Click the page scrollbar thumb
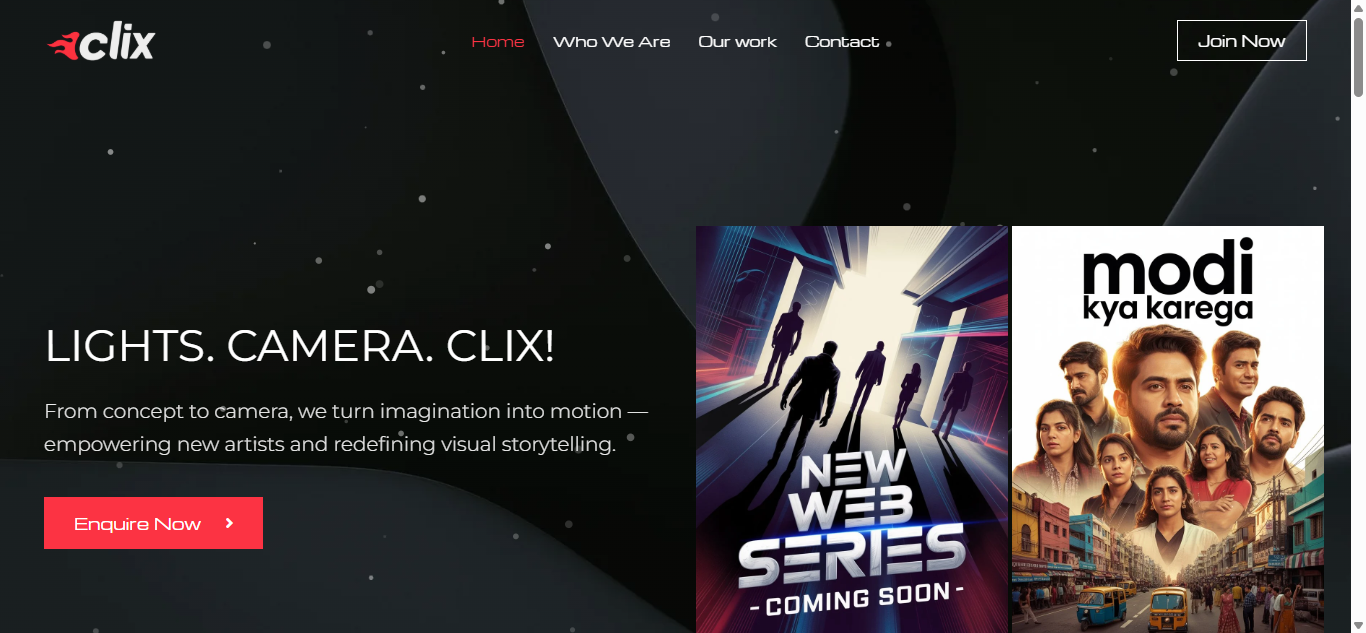 (x=1358, y=57)
